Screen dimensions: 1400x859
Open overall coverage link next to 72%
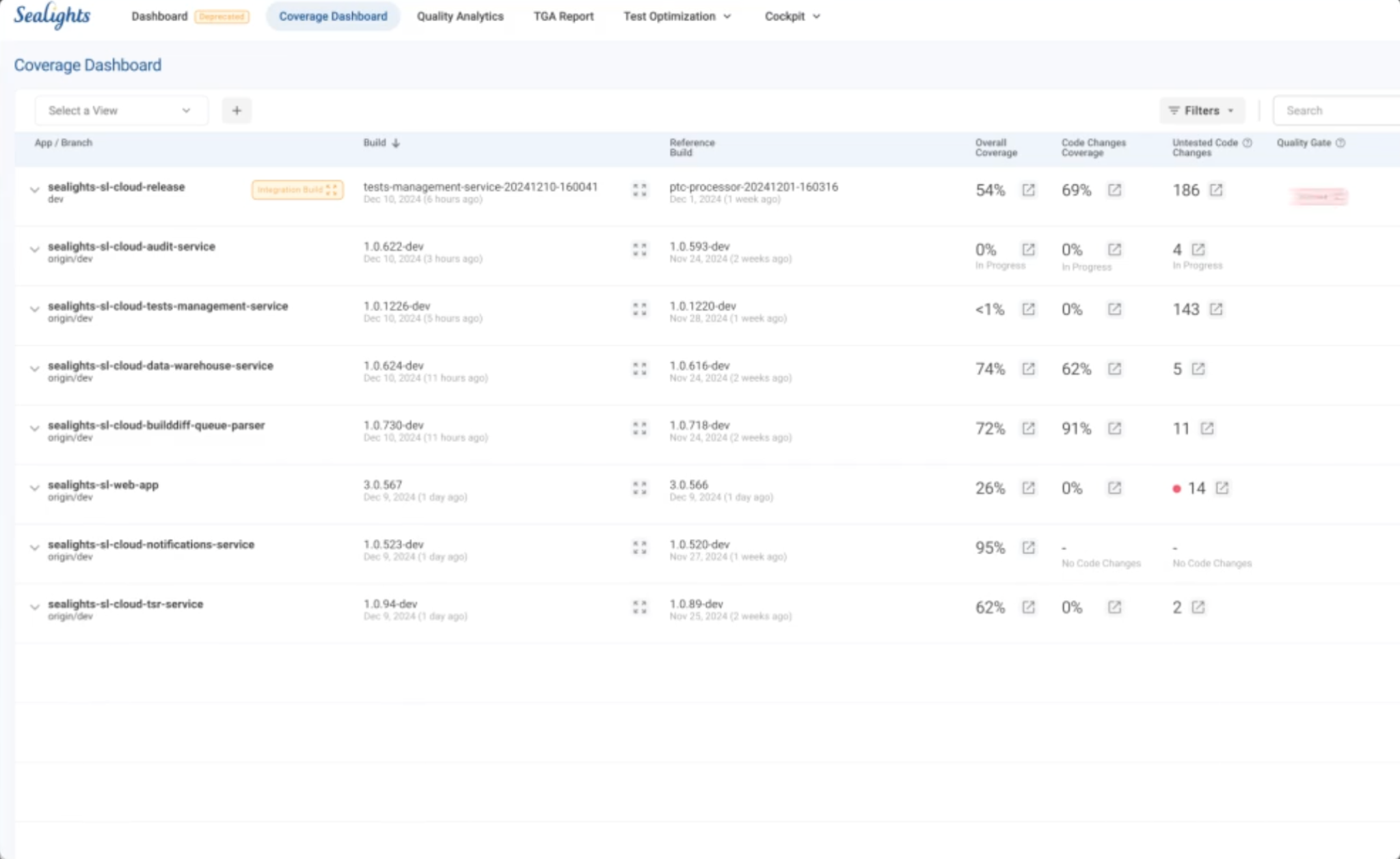tap(1028, 428)
